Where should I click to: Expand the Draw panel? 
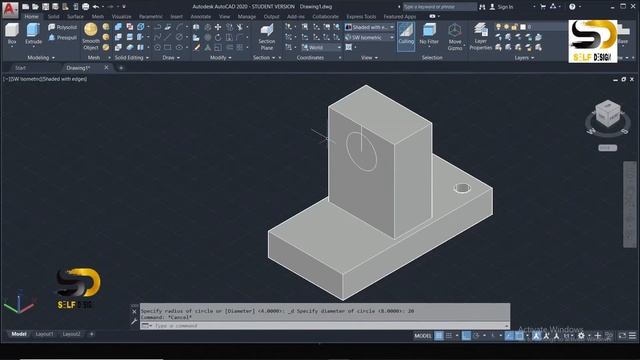pyautogui.click(x=171, y=58)
